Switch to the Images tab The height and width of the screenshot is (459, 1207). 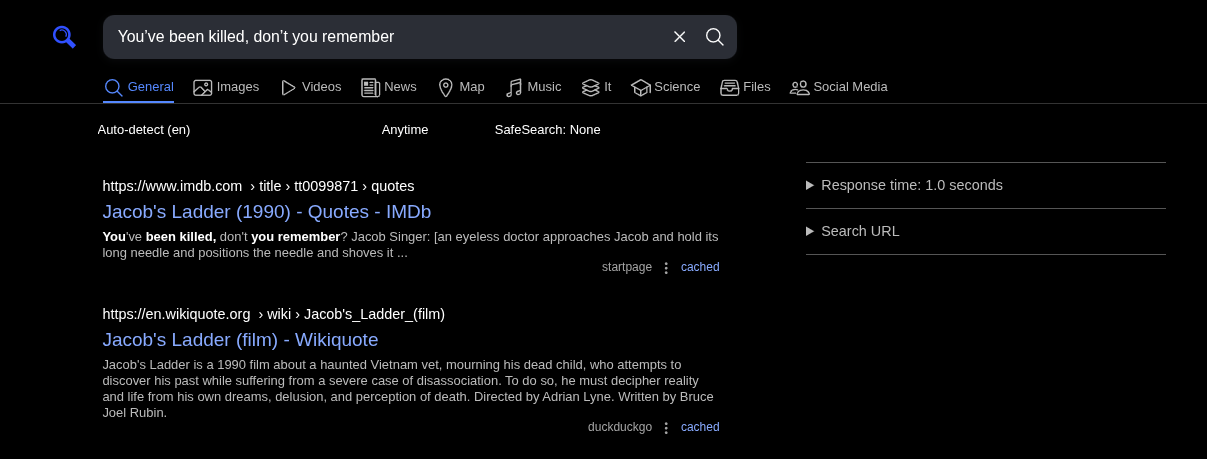(x=226, y=87)
